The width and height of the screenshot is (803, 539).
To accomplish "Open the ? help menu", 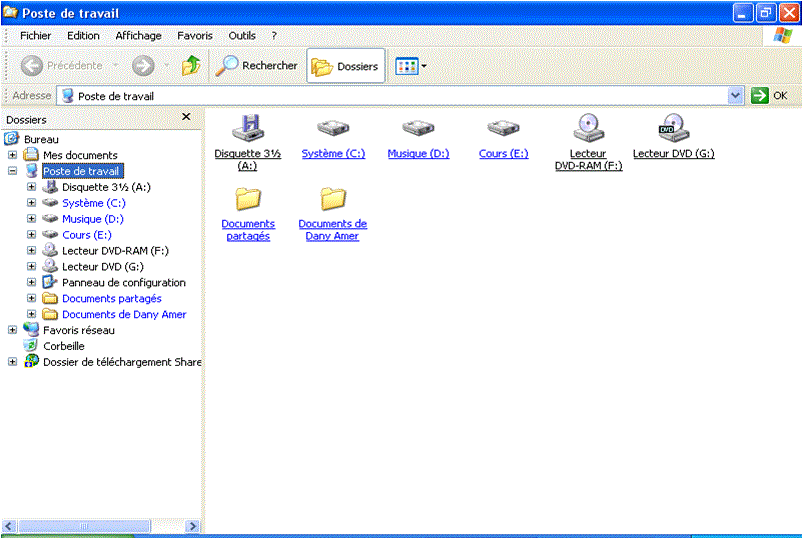I will pyautogui.click(x=274, y=36).
